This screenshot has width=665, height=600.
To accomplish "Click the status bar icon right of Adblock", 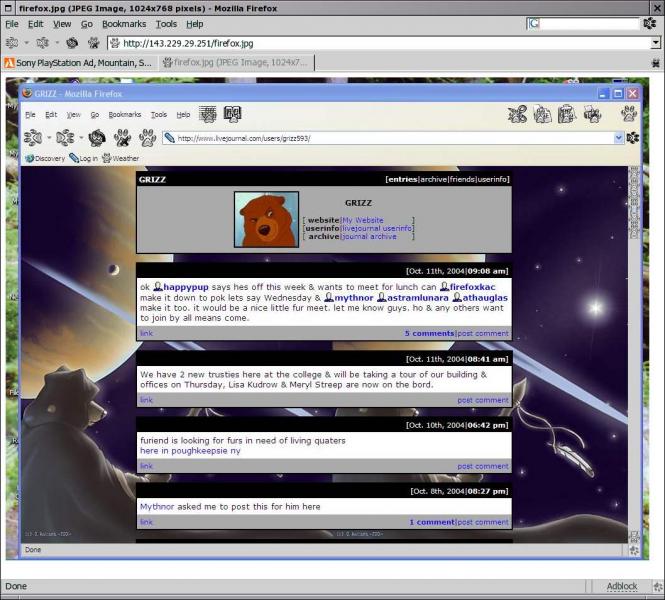I will point(653,586).
